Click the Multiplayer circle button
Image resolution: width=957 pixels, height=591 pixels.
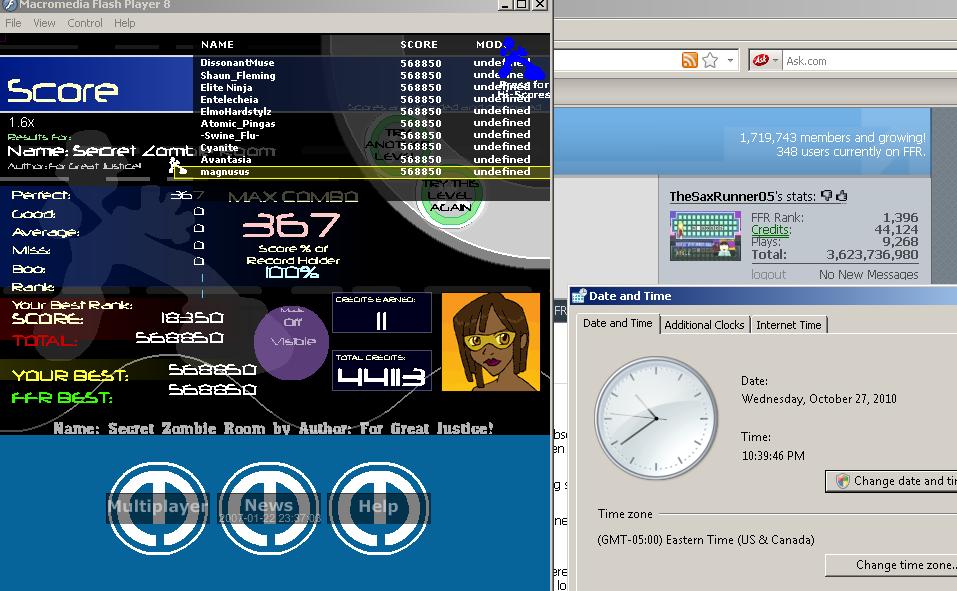(x=157, y=507)
